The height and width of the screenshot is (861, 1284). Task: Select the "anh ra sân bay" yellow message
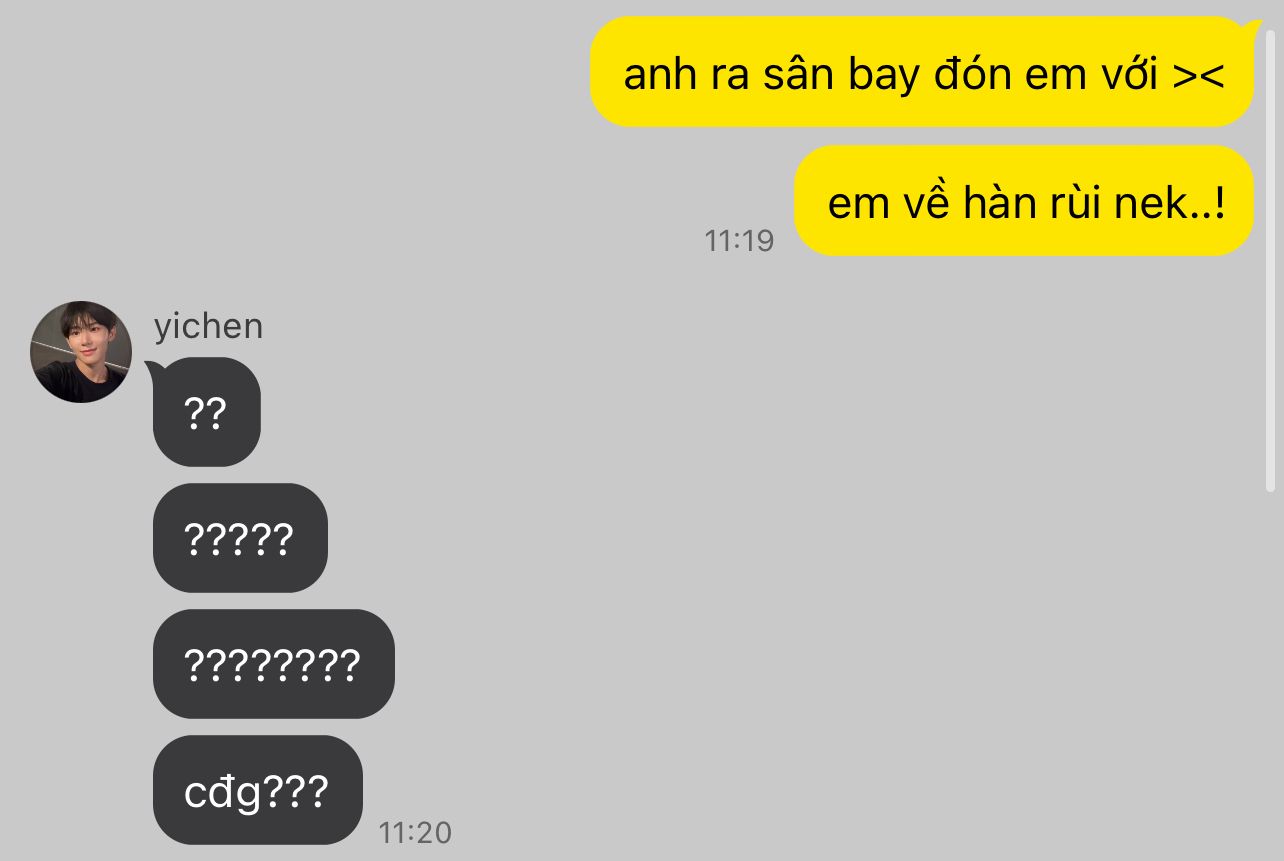pos(922,72)
